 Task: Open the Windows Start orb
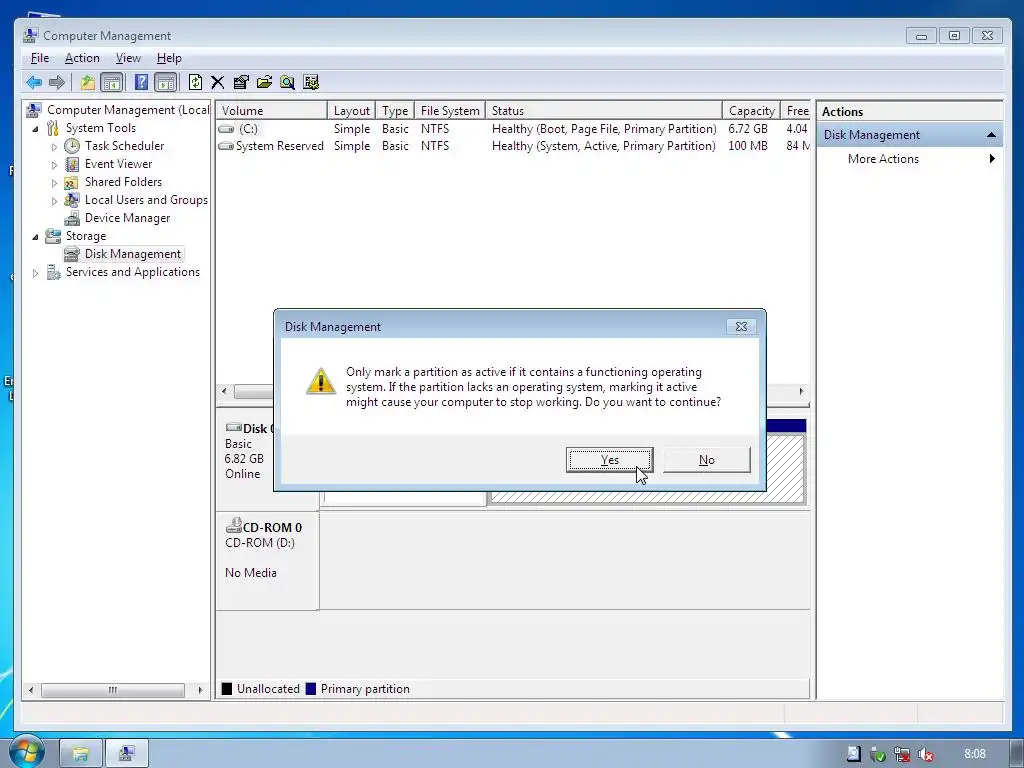pos(25,752)
